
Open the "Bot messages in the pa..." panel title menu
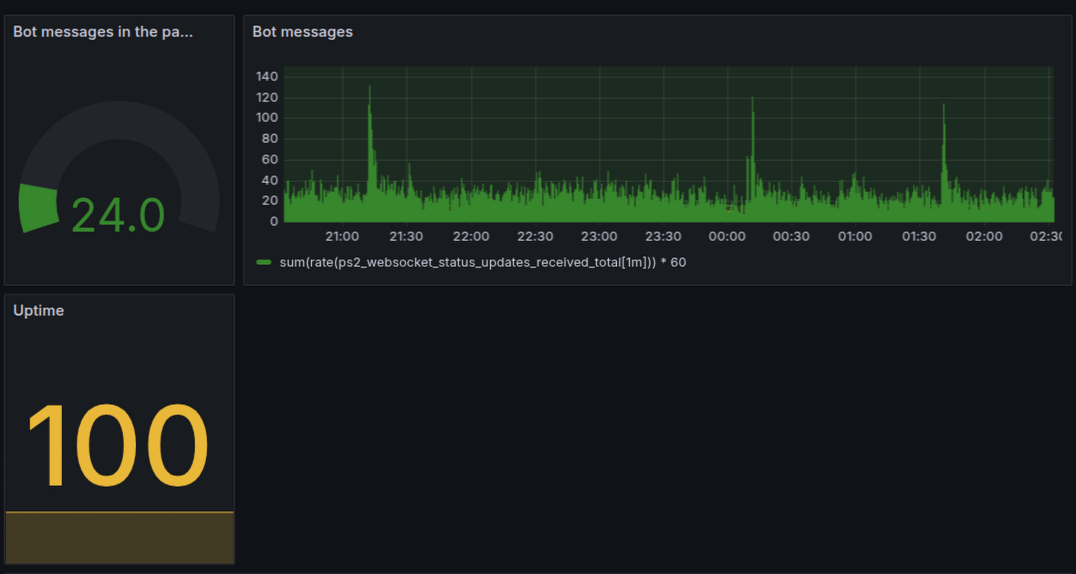click(103, 32)
